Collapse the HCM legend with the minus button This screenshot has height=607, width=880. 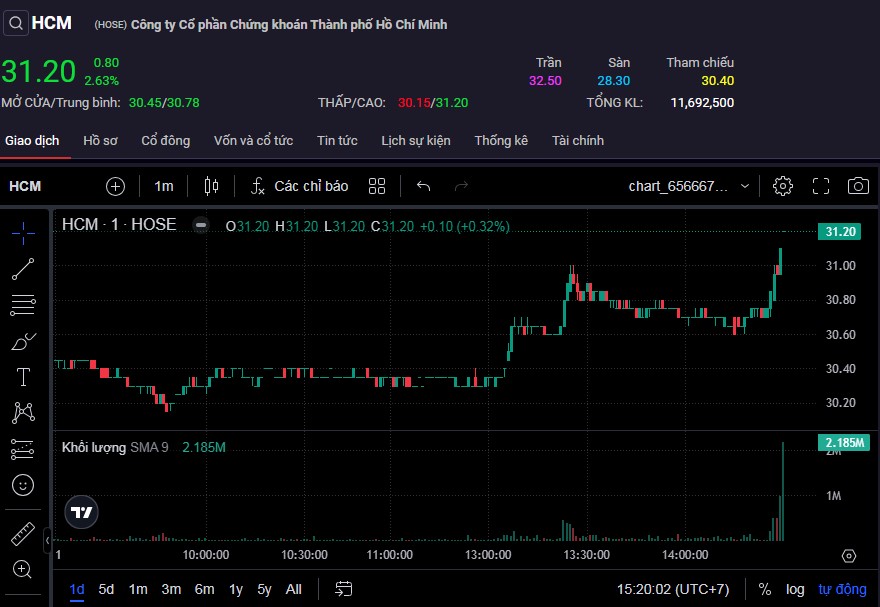[x=201, y=225]
